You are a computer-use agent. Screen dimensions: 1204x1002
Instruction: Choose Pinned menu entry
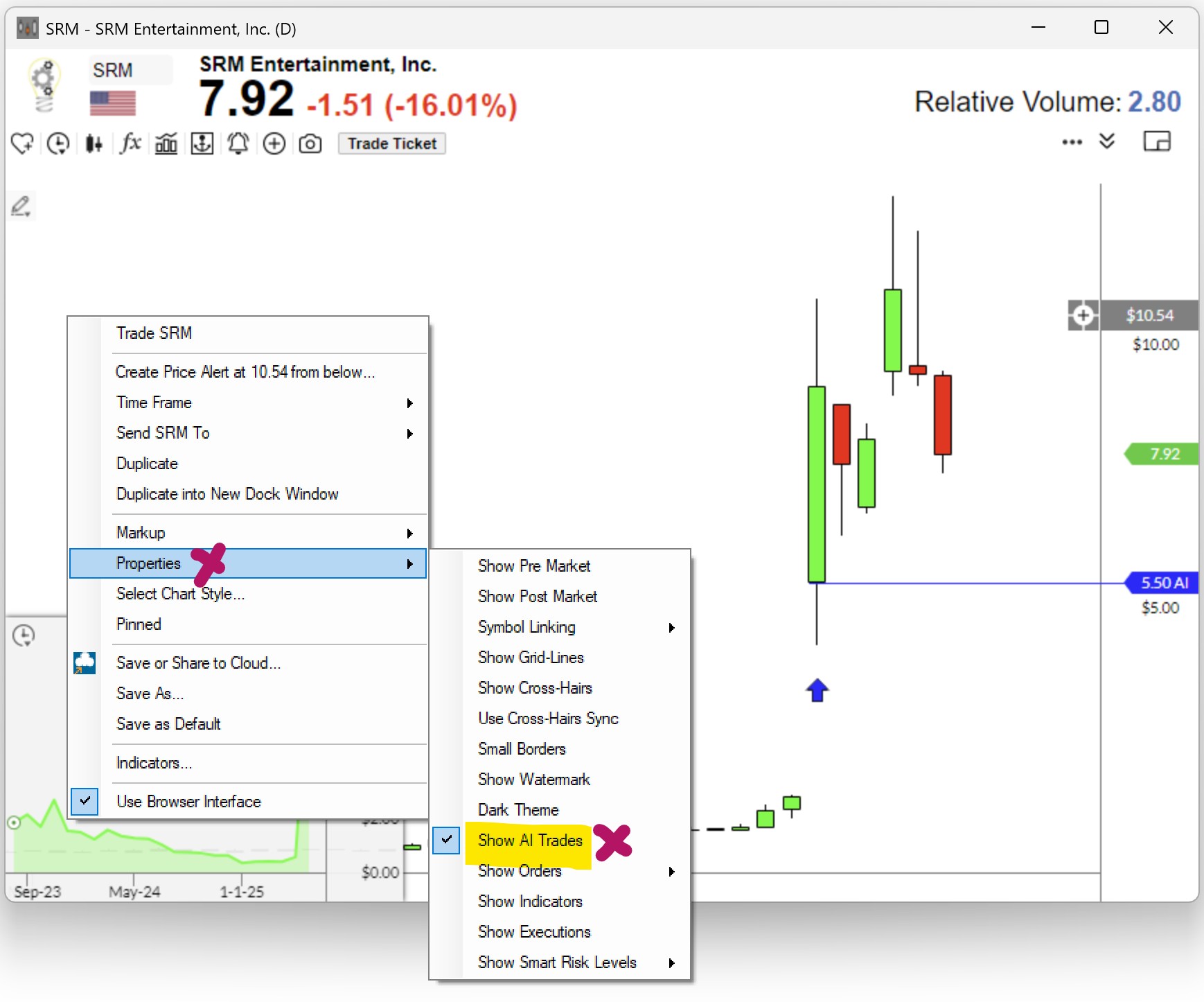[x=248, y=624]
